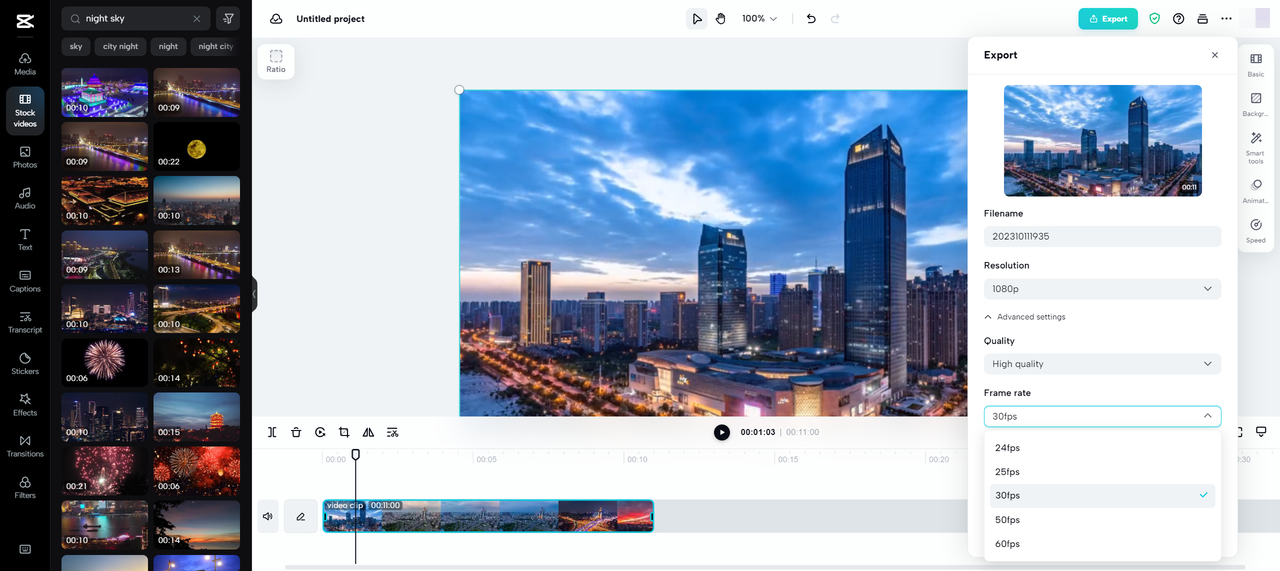Click the circular play icon next to trash
Screen dimensions: 1280x571
320,432
